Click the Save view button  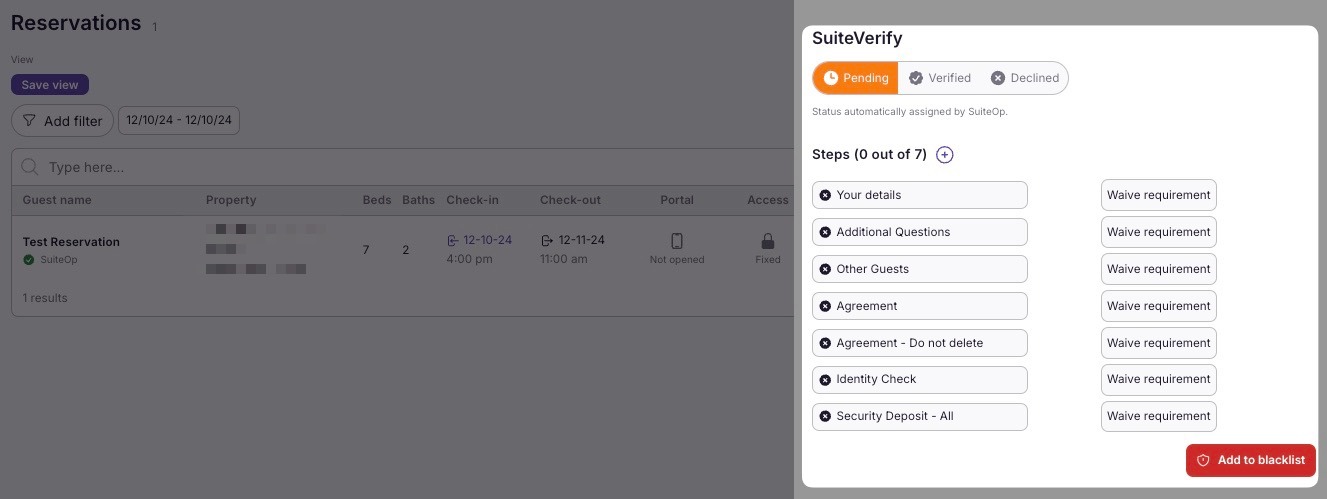[50, 85]
